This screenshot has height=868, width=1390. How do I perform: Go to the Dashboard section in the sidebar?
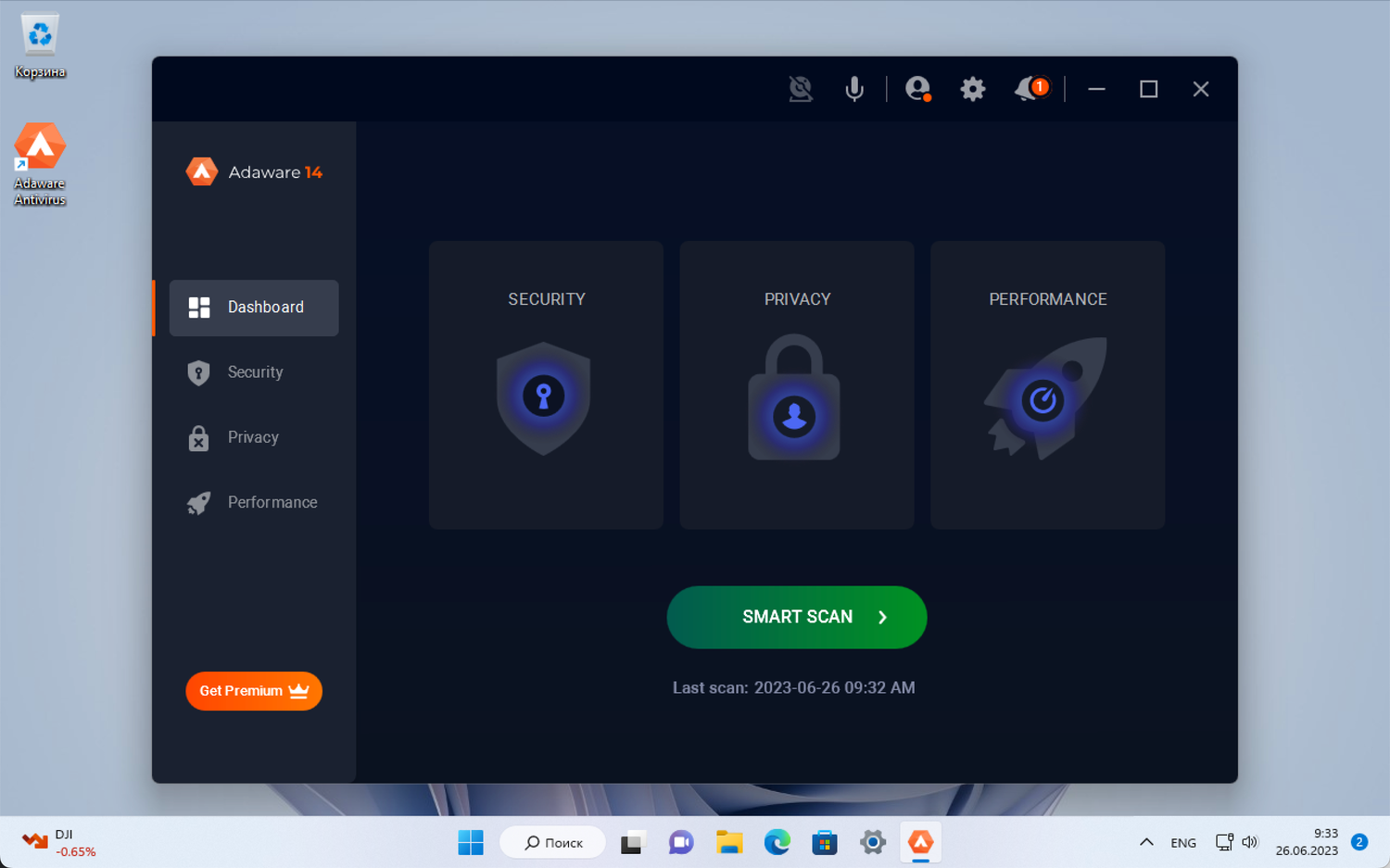254,308
